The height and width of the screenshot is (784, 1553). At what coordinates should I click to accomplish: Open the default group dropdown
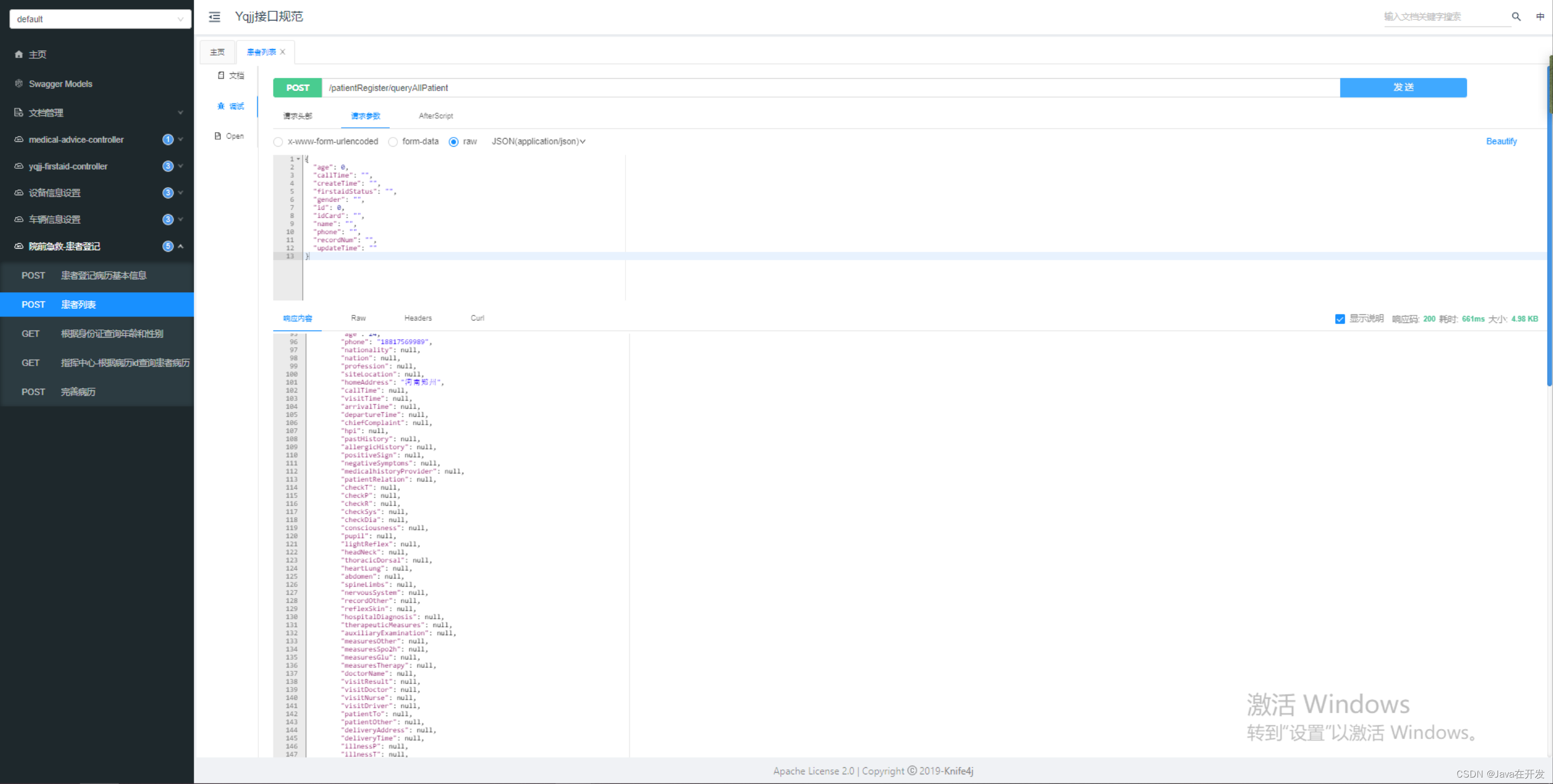(100, 19)
